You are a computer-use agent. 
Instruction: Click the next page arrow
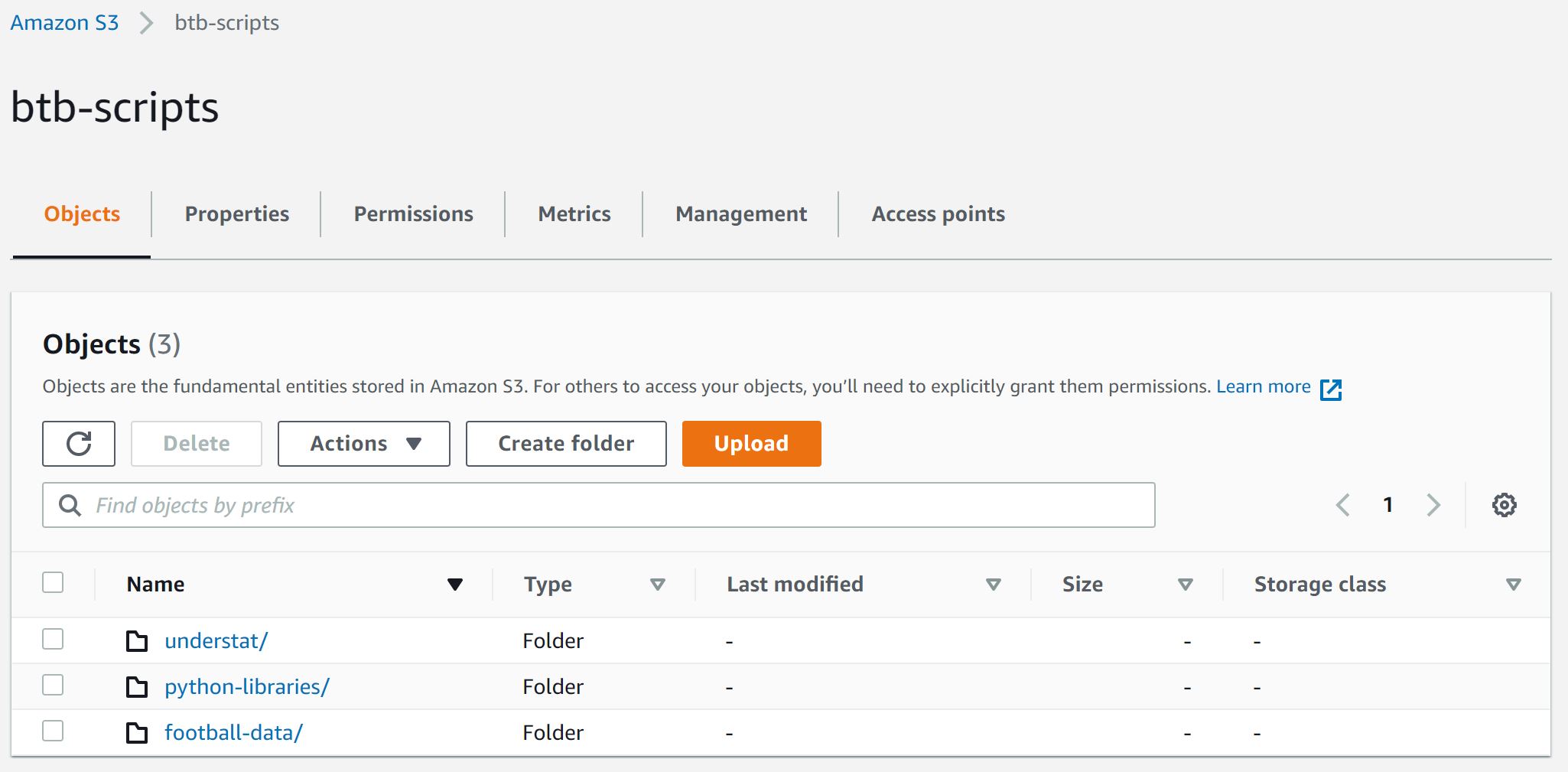(x=1433, y=504)
